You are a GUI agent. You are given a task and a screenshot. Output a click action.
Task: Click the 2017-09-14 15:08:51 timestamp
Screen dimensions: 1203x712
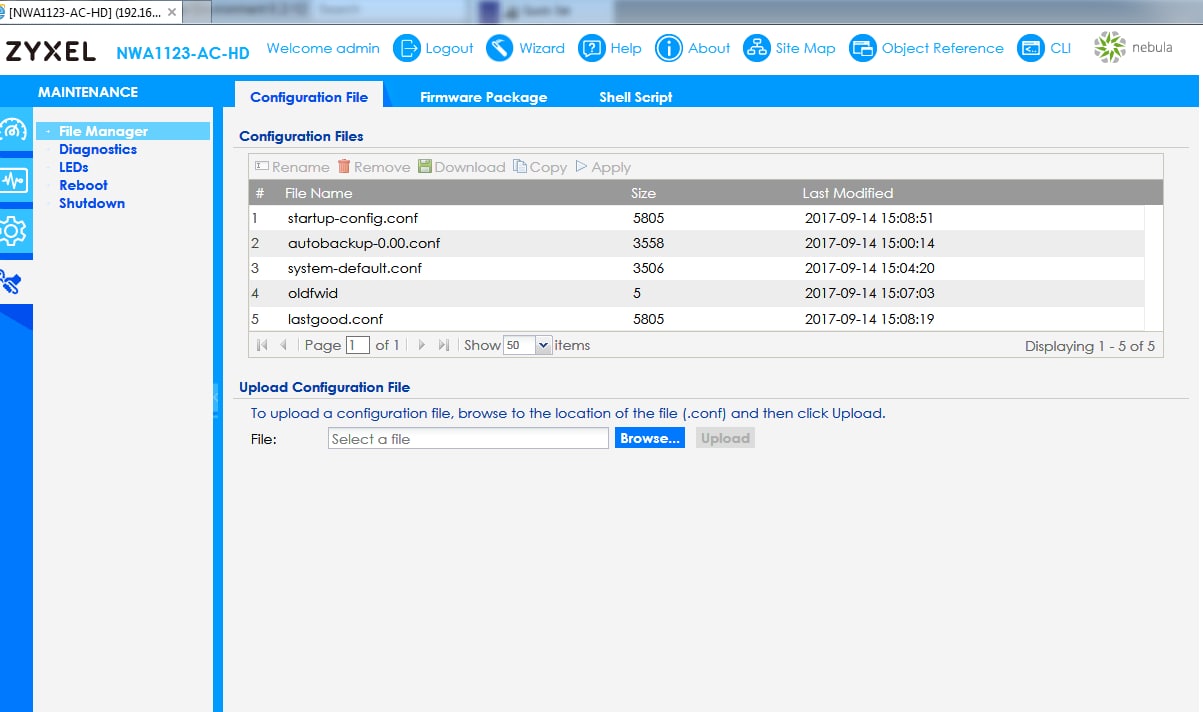(869, 218)
